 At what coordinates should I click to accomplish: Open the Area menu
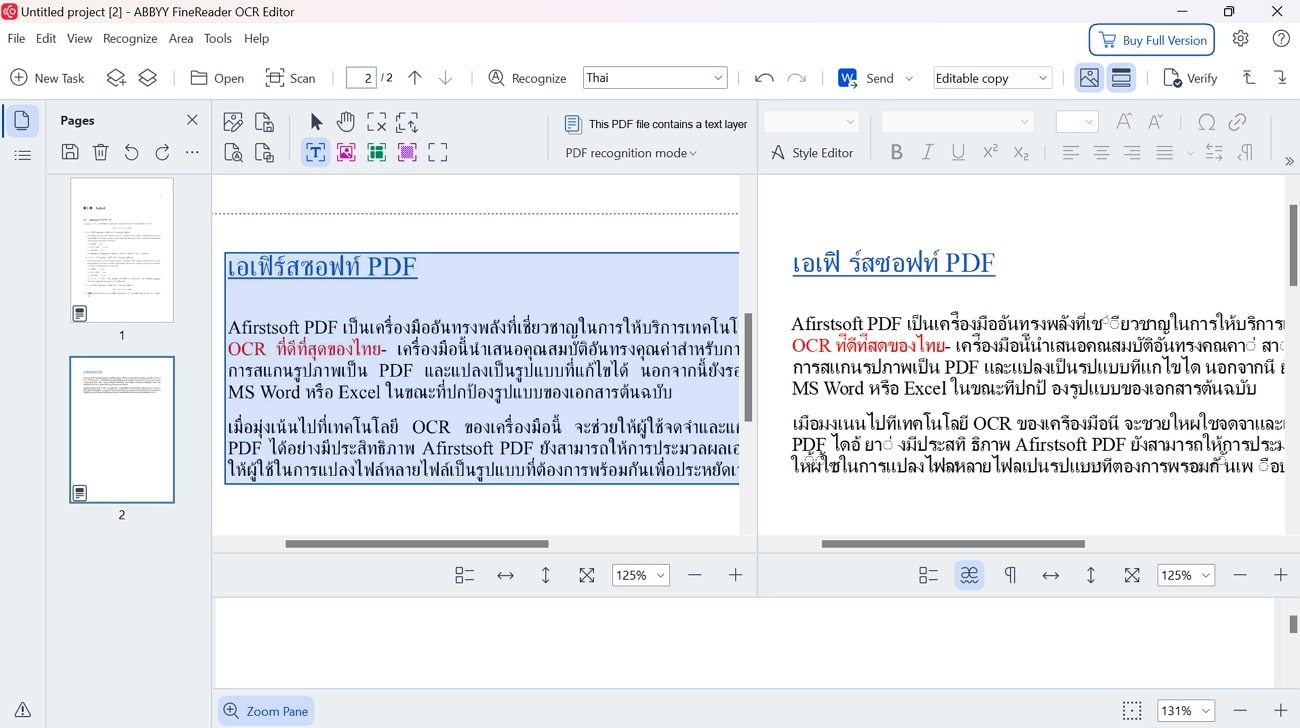point(181,38)
